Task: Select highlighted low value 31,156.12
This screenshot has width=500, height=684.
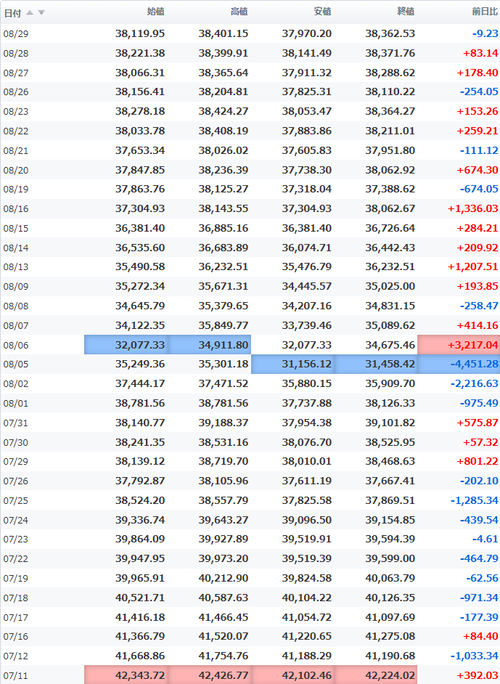Action: [293, 364]
